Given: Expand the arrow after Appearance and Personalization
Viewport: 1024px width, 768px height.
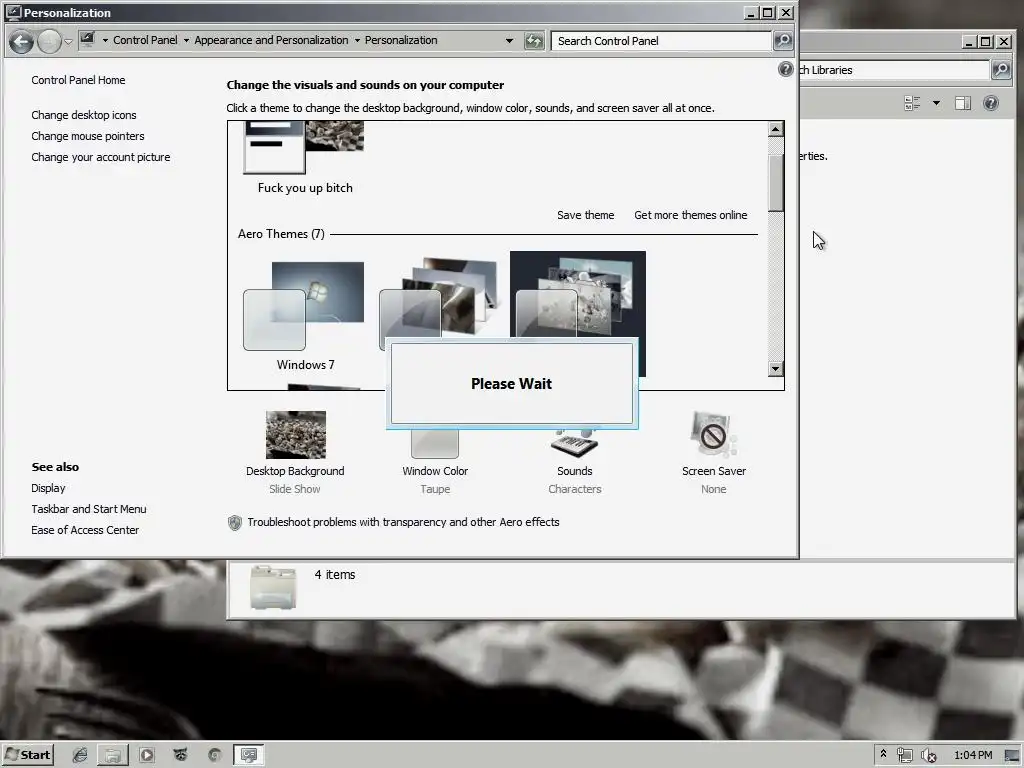Looking at the screenshot, I should [x=357, y=40].
